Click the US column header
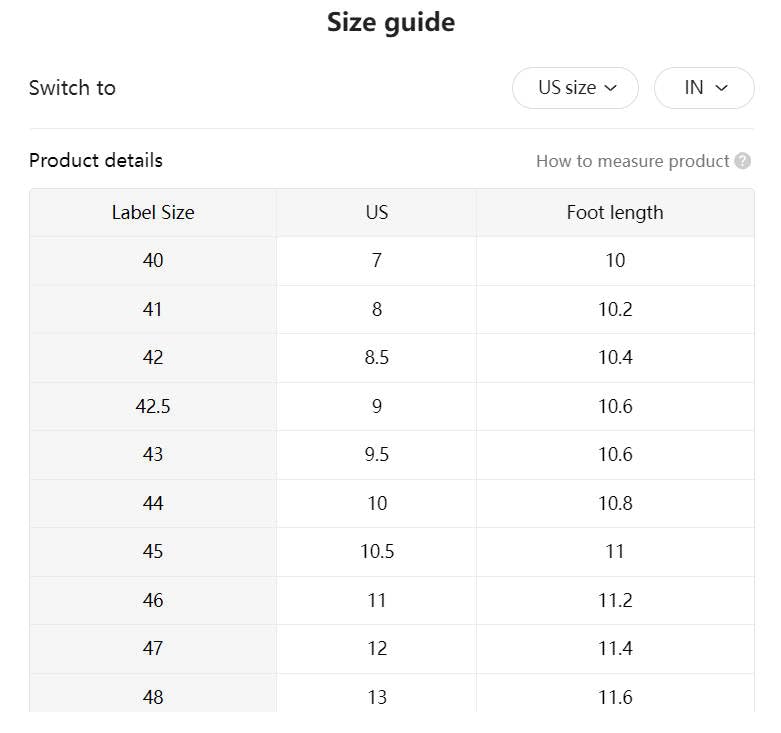This screenshot has width=781, height=733. (x=377, y=212)
